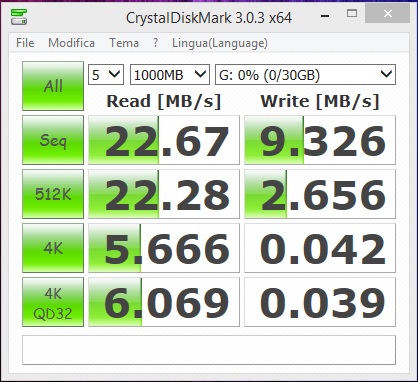Click the 512K write result 2.656
This screenshot has width=418, height=382.
click(320, 194)
